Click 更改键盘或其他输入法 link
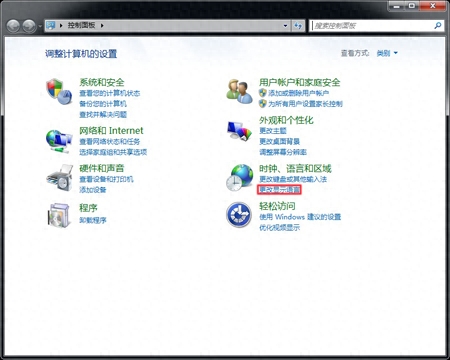The image size is (450, 360). point(293,179)
